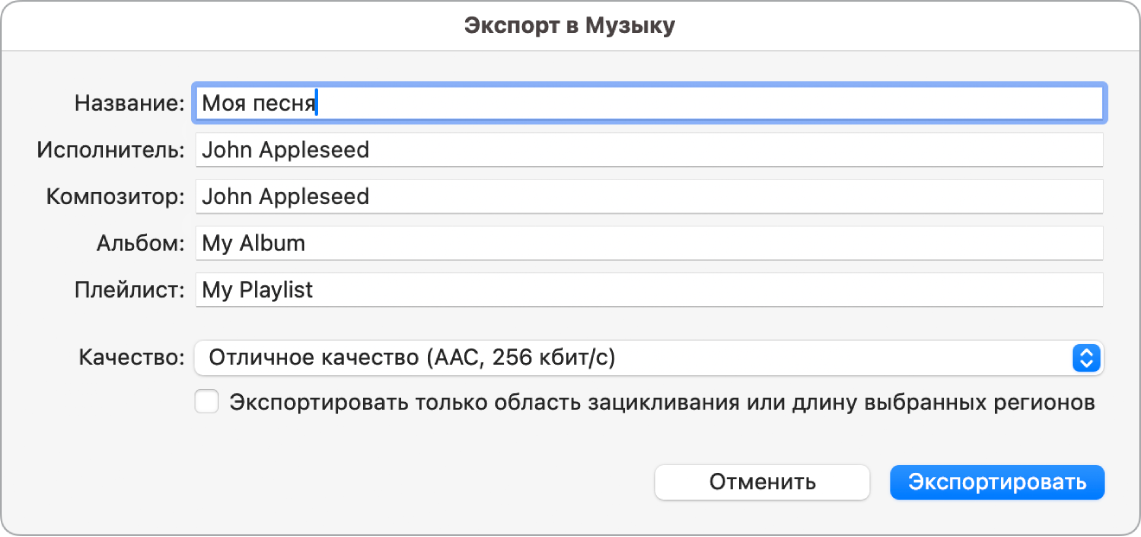This screenshot has height=537, width=1141.
Task: Open the Качество quality dropdown
Action: tap(649, 358)
